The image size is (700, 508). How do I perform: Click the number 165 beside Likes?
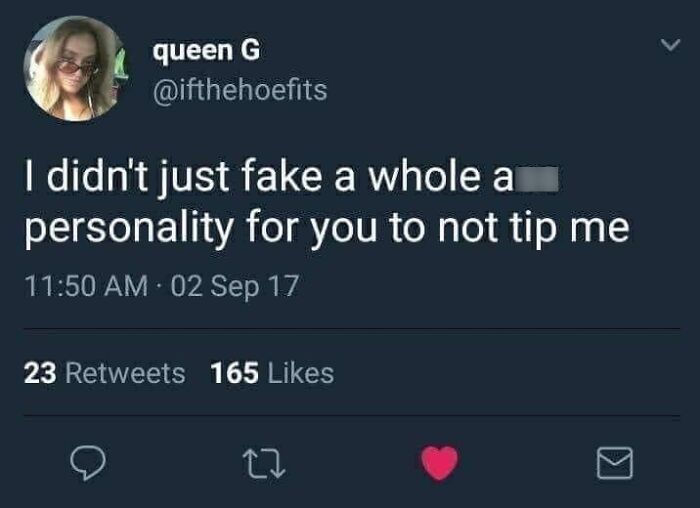click(235, 373)
